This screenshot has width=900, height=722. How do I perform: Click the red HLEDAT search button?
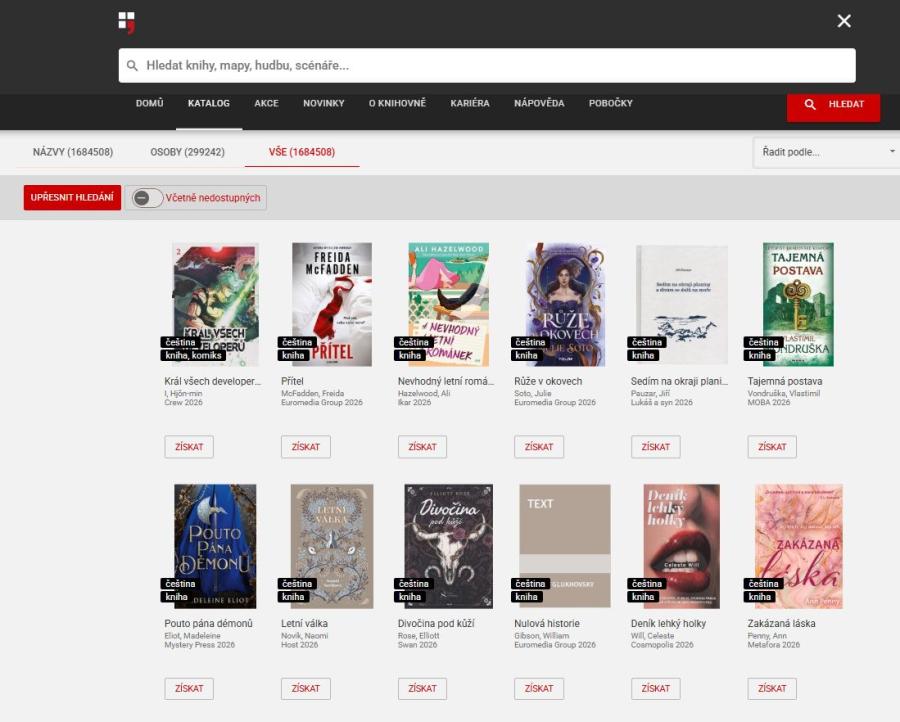click(x=833, y=104)
